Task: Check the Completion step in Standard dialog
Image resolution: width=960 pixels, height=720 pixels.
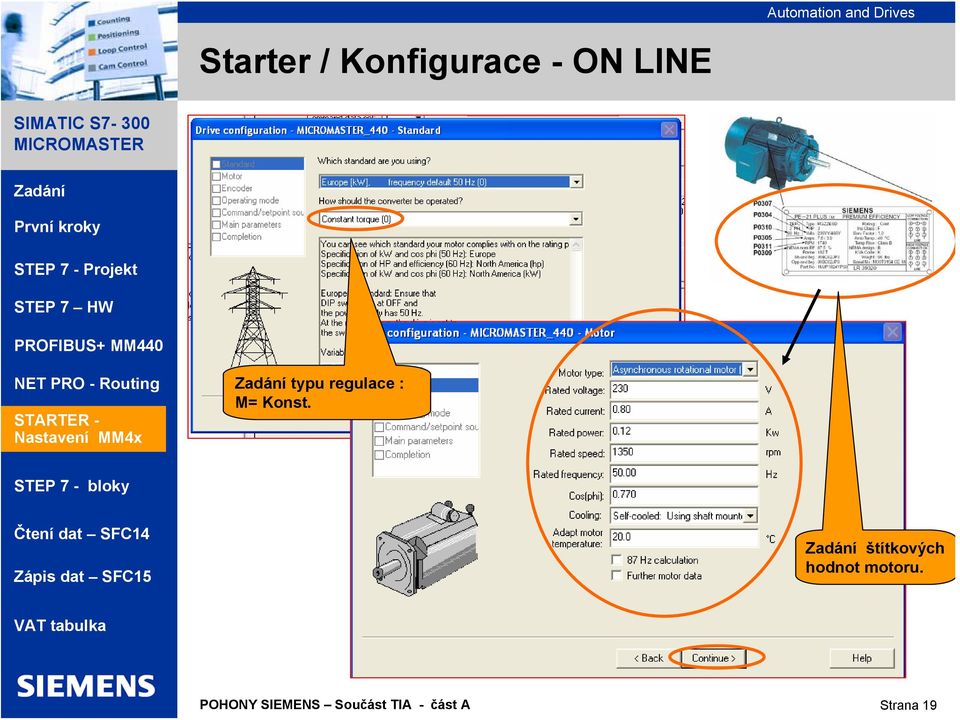Action: (216, 237)
